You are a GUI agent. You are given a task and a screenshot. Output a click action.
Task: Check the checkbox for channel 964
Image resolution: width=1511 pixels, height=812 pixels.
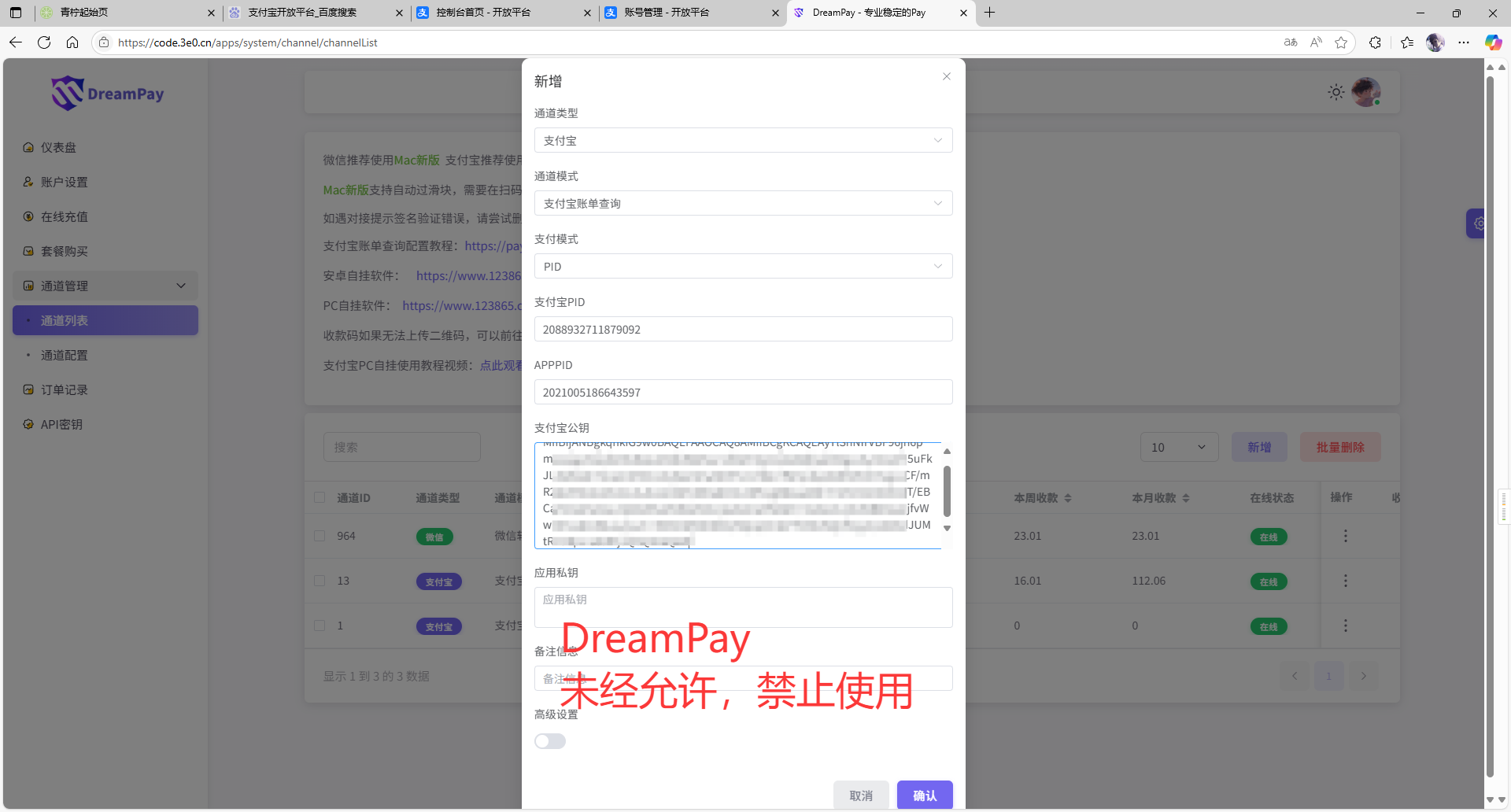pyautogui.click(x=320, y=536)
